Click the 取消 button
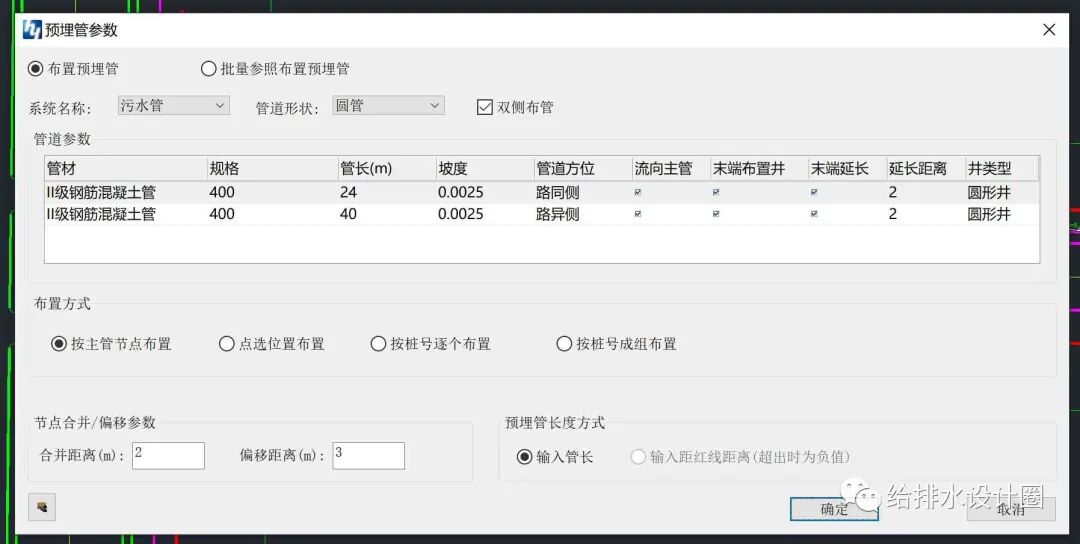Image resolution: width=1080 pixels, height=544 pixels. pyautogui.click(x=1010, y=509)
